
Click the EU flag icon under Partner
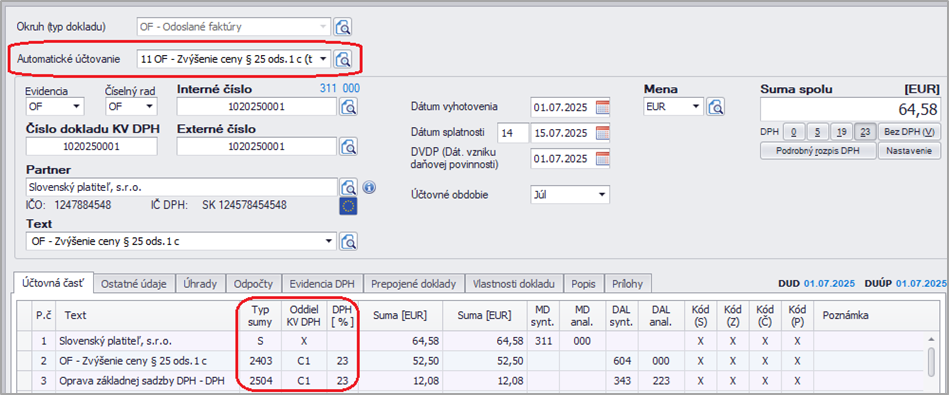[348, 206]
